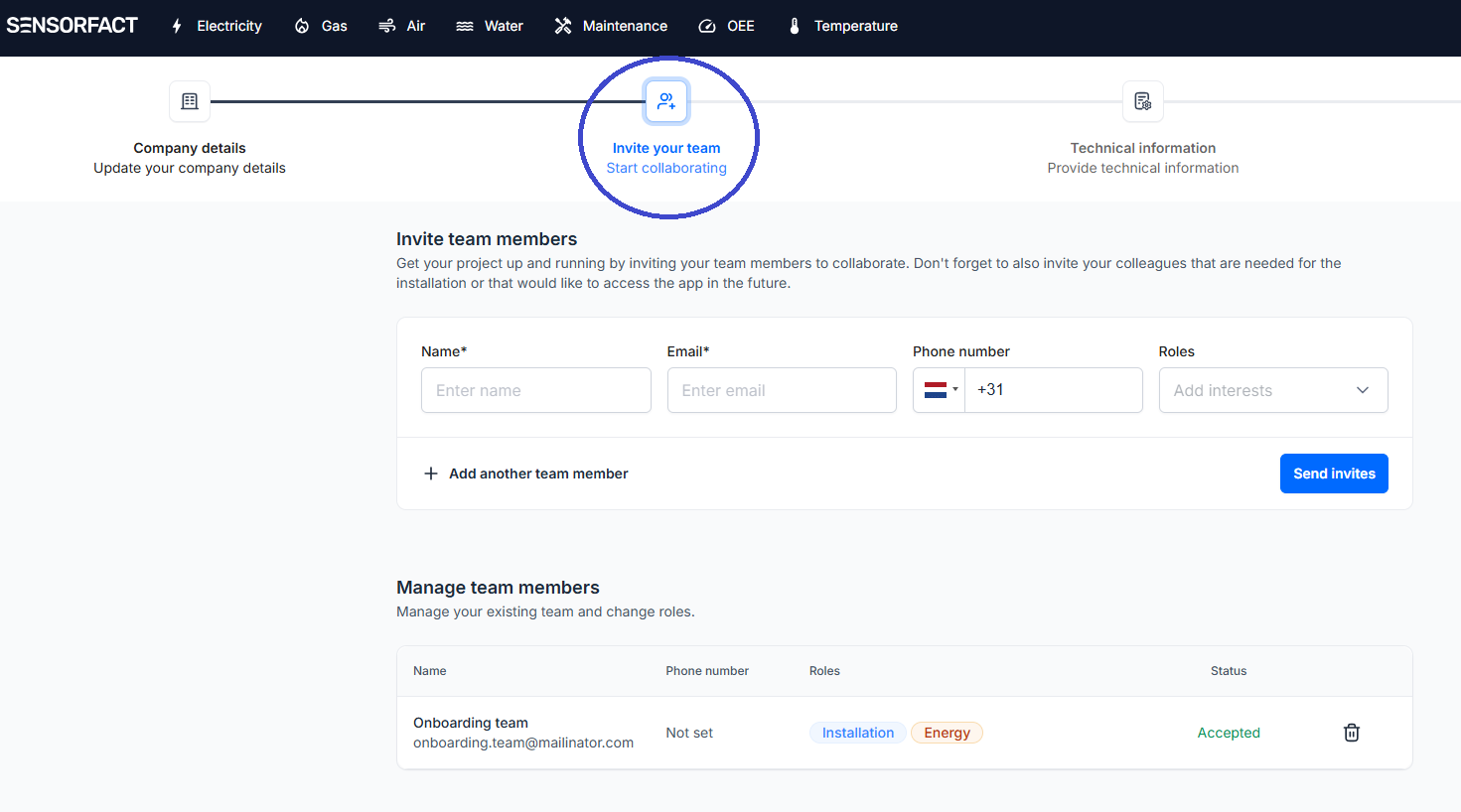Open the Technical information step icon
The width and height of the screenshot is (1461, 812).
(1142, 101)
